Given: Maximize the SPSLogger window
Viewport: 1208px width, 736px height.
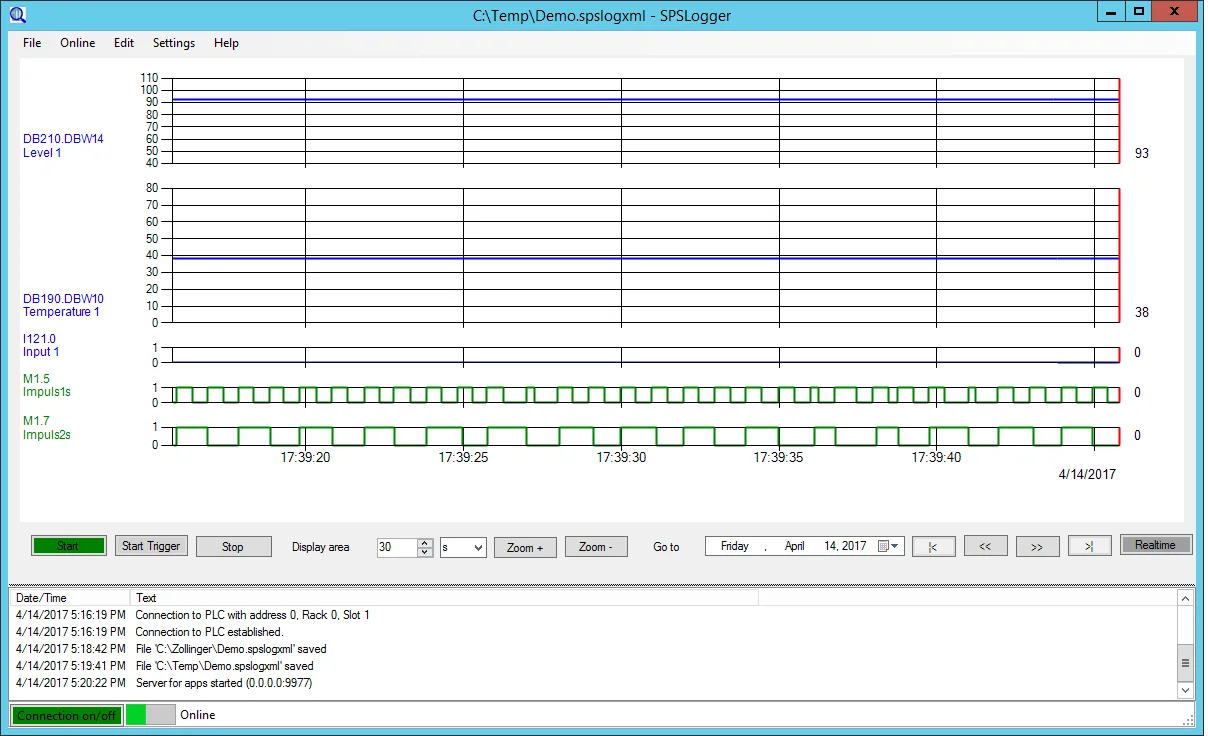Looking at the screenshot, I should [1137, 11].
